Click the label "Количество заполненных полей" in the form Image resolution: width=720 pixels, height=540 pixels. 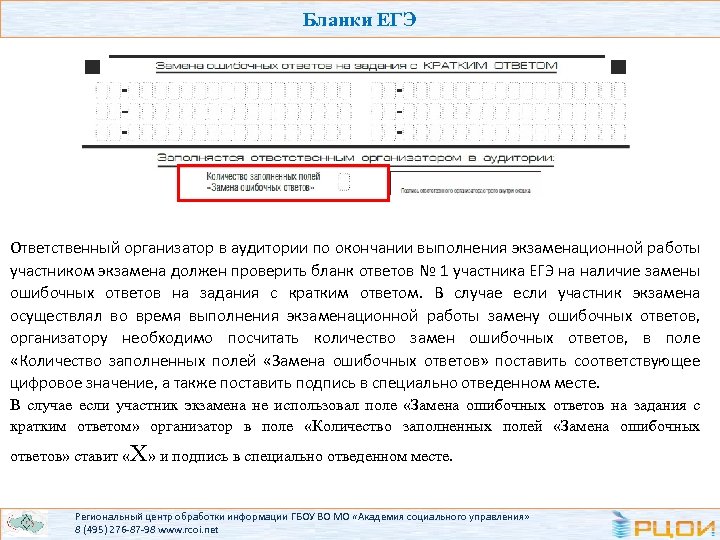point(263,176)
